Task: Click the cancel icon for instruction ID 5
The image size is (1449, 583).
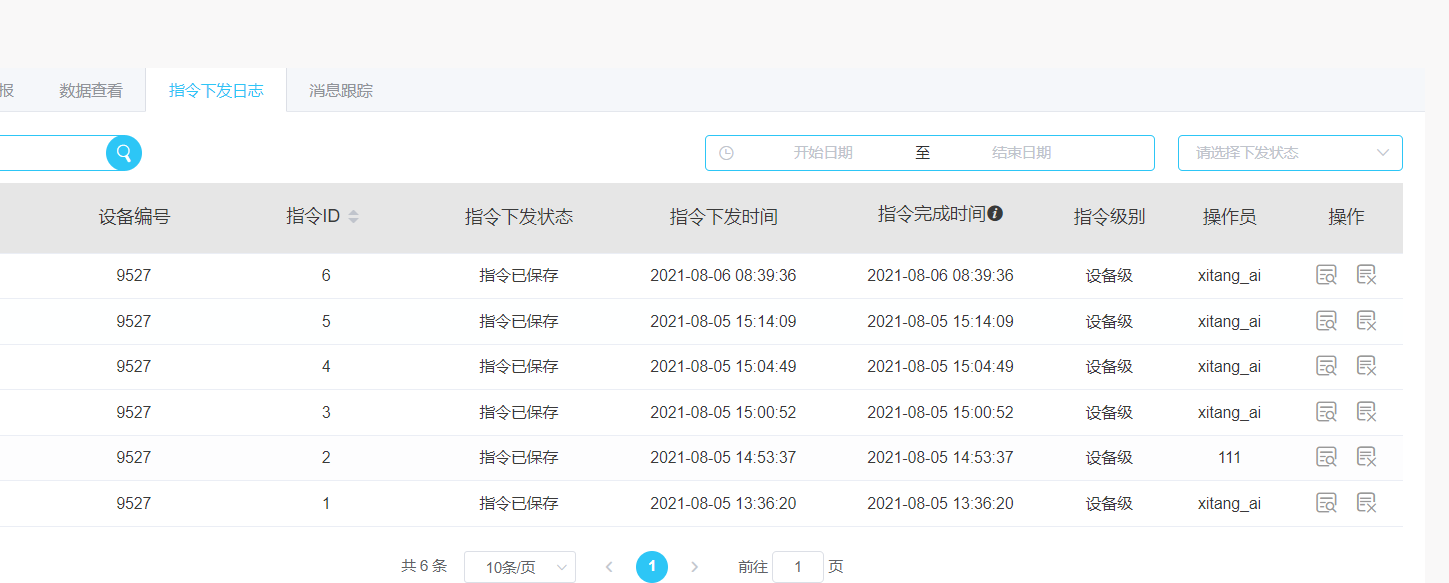Action: [1367, 320]
